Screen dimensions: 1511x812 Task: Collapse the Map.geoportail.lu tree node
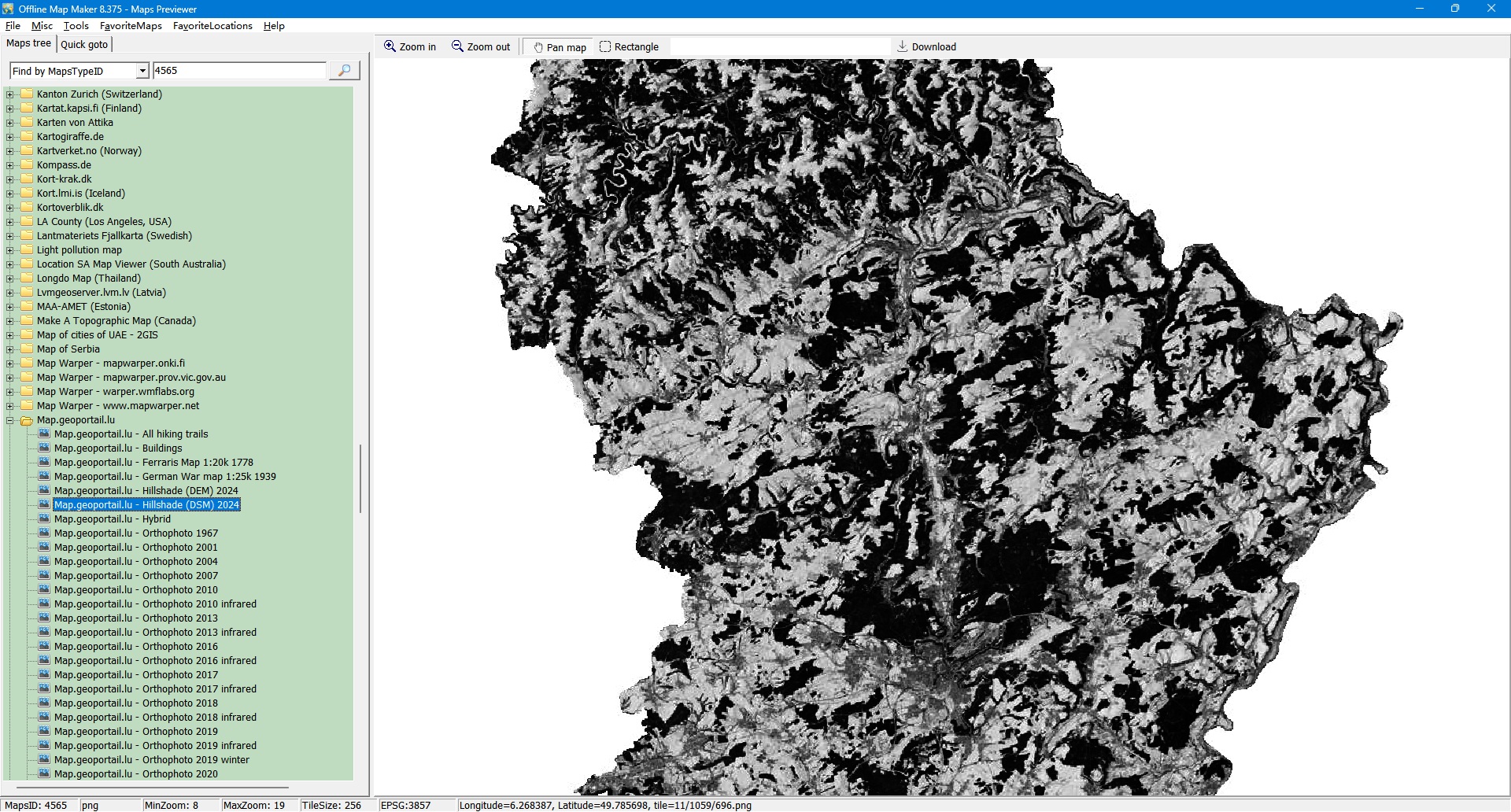[10, 420]
